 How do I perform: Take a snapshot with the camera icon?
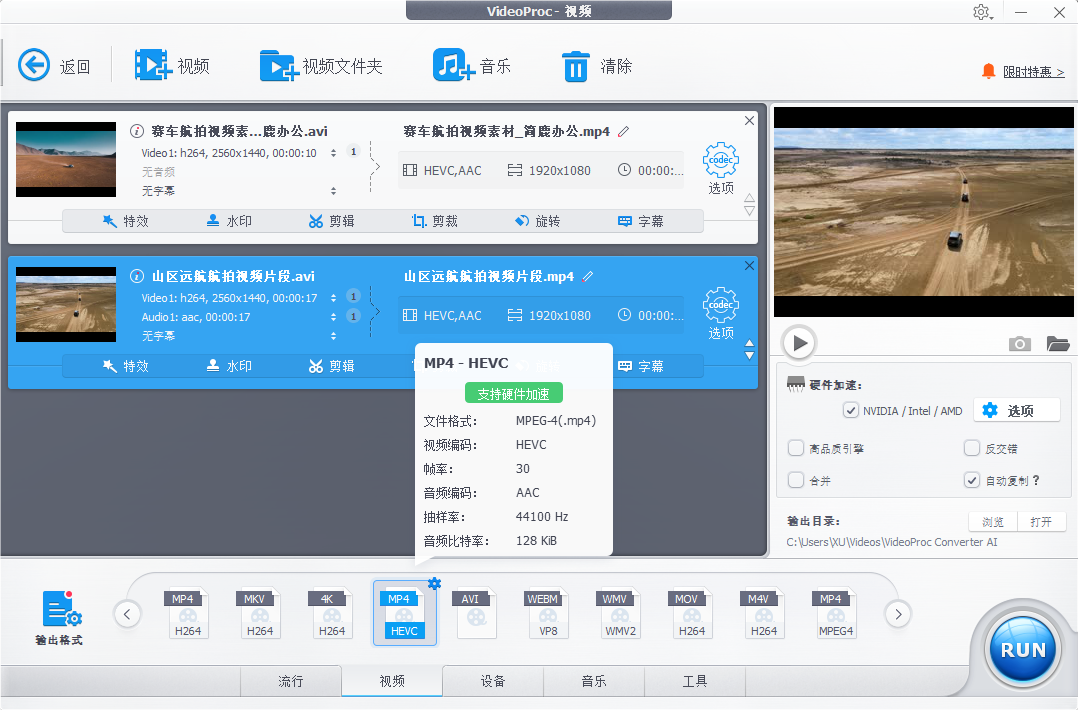(x=1019, y=343)
